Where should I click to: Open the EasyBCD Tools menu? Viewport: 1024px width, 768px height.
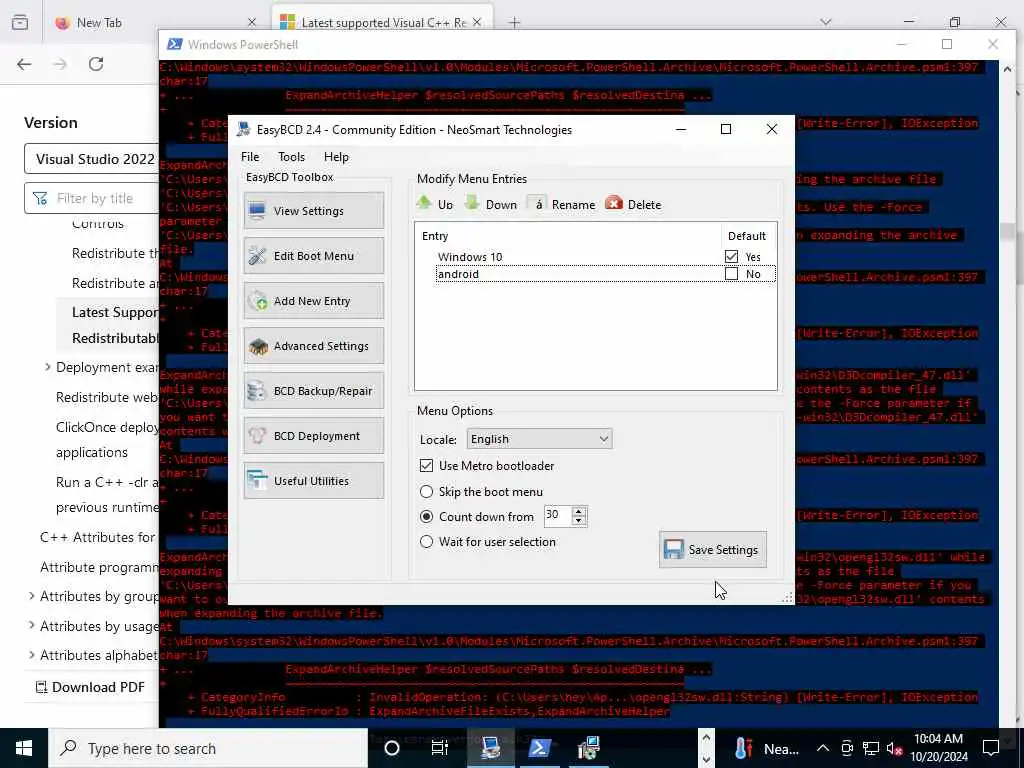coord(291,157)
